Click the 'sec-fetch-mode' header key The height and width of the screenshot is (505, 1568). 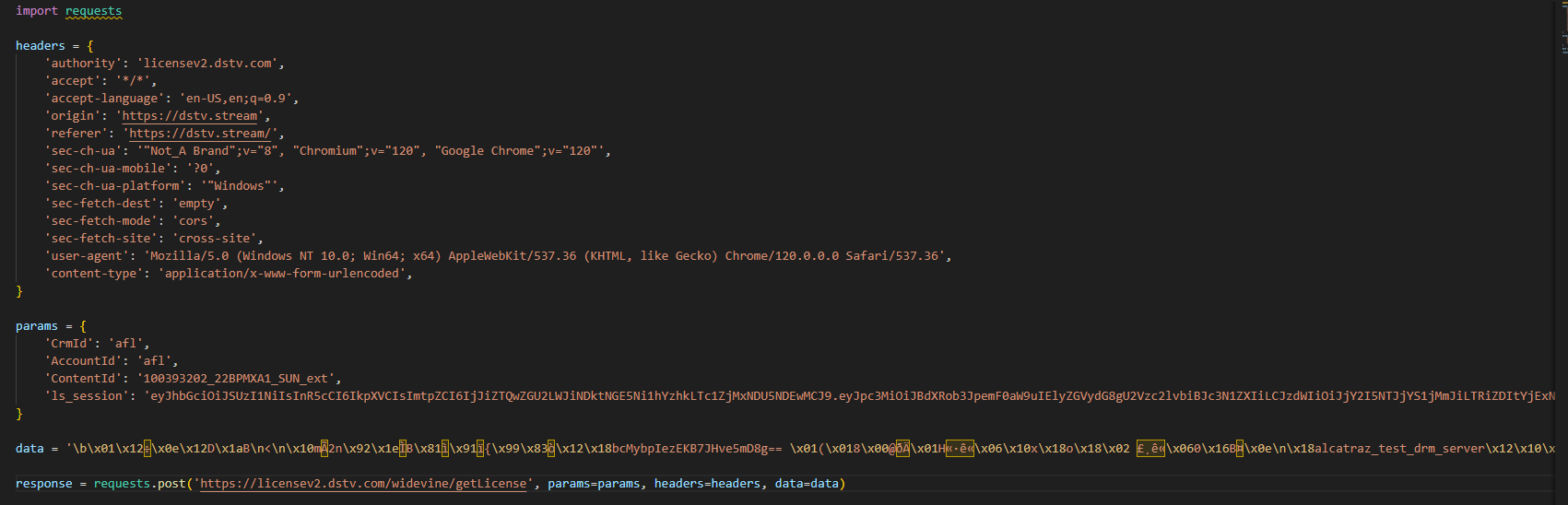[x=100, y=221]
